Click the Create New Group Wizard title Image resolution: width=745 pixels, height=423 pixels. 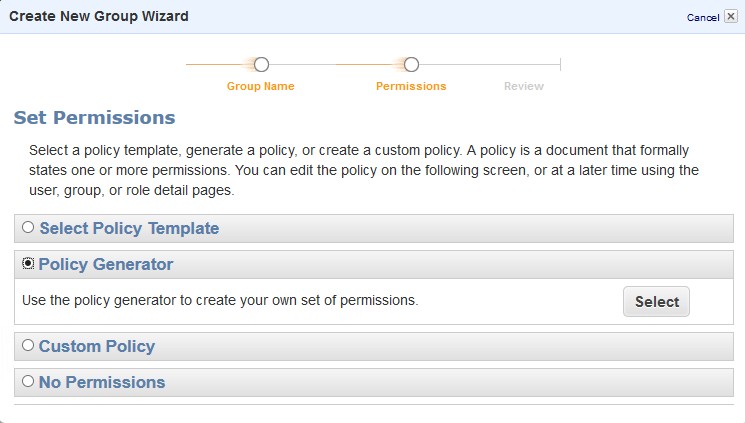99,17
